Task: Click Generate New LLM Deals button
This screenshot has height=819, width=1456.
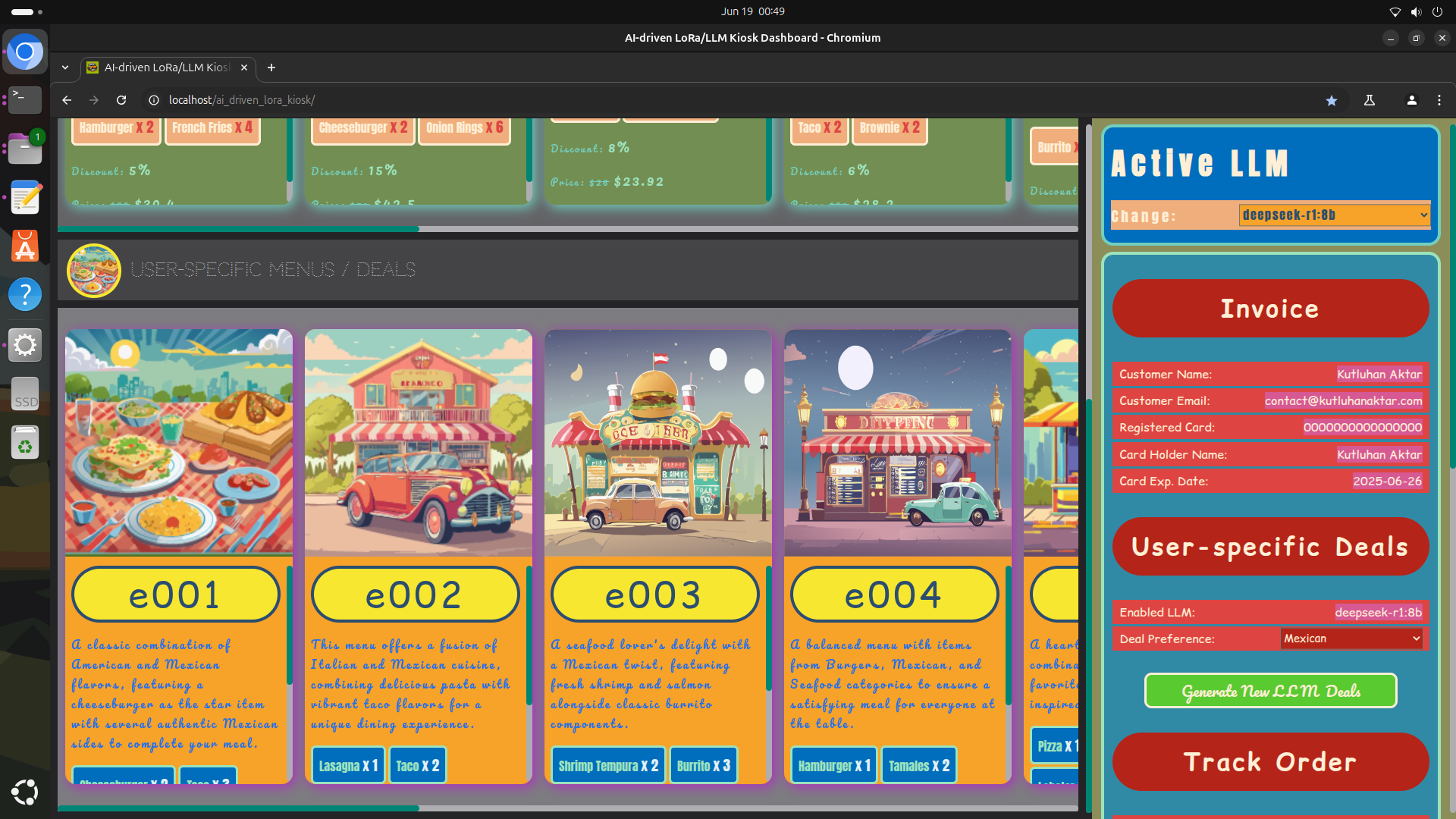Action: (1270, 691)
